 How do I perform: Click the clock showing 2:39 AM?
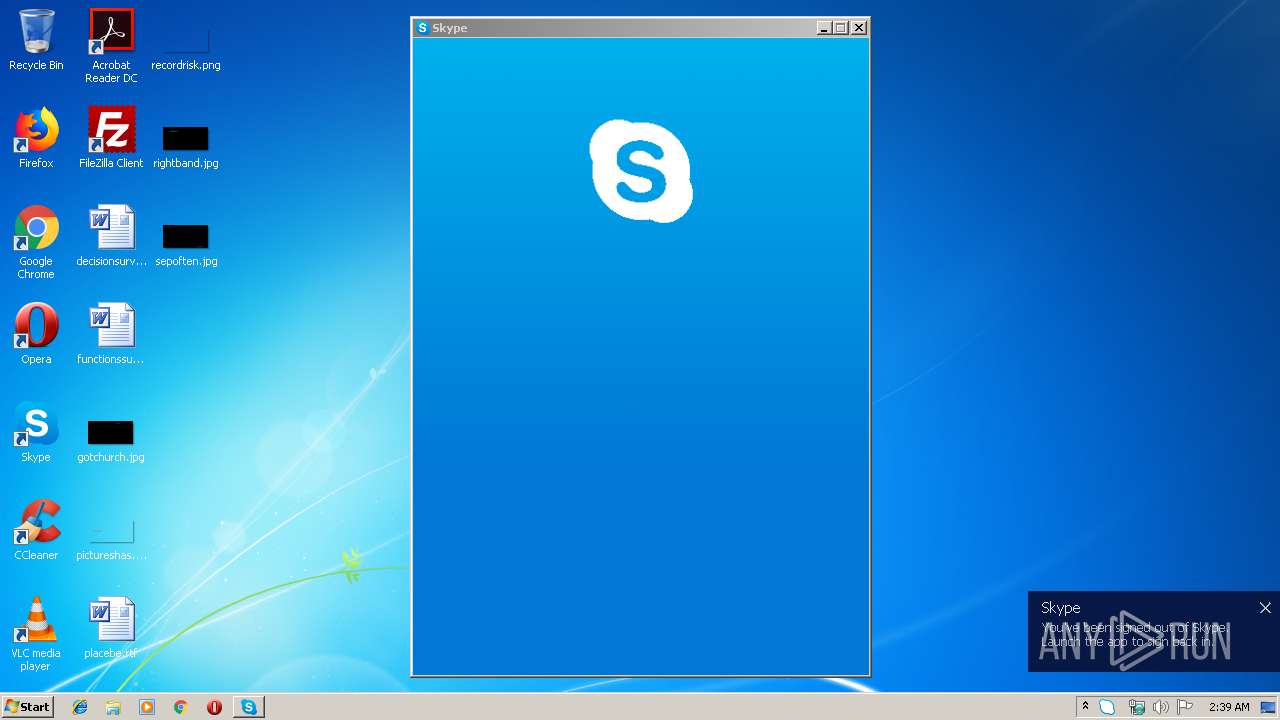coord(1229,707)
